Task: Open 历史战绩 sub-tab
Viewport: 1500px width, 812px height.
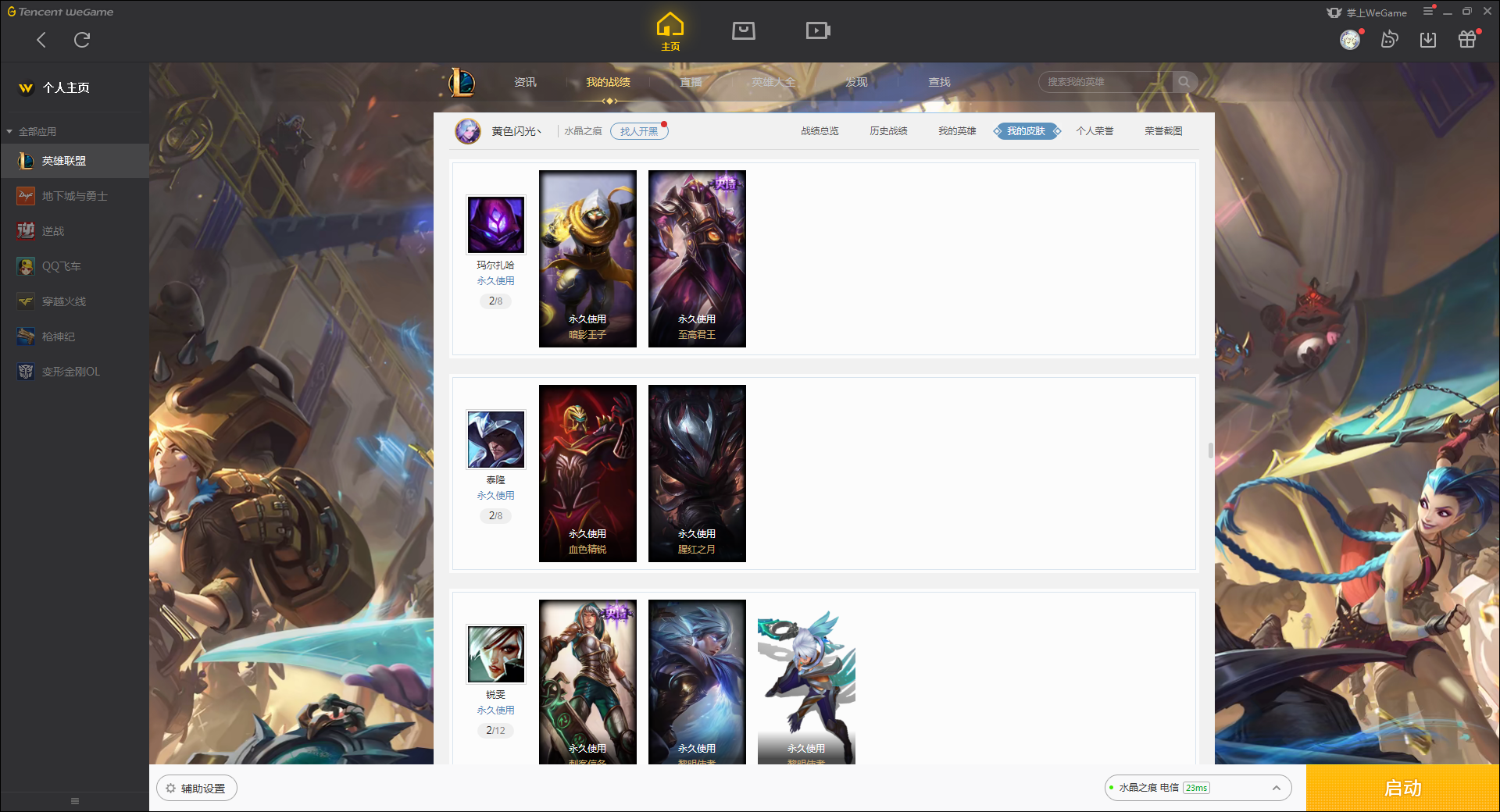Action: (888, 131)
